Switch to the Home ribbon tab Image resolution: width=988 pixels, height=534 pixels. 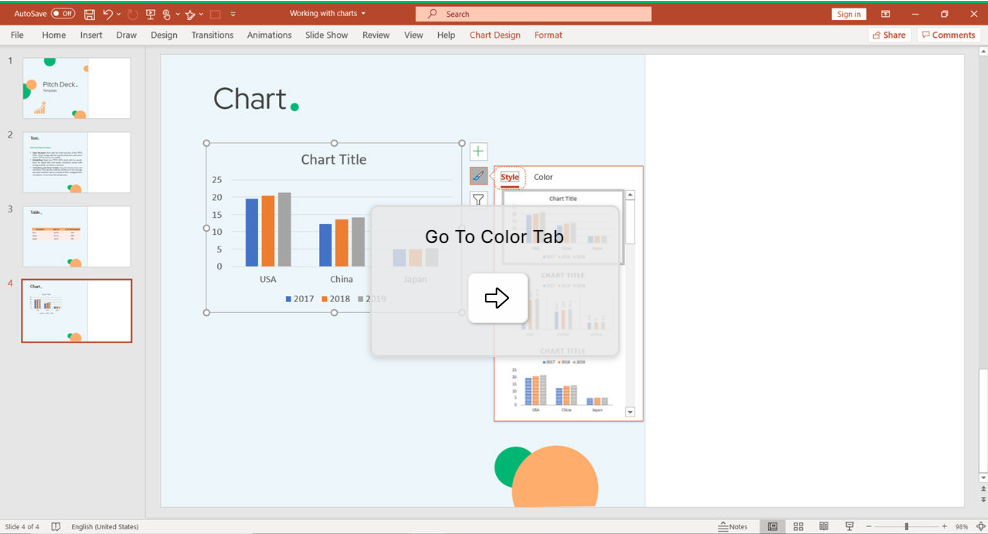(x=54, y=35)
